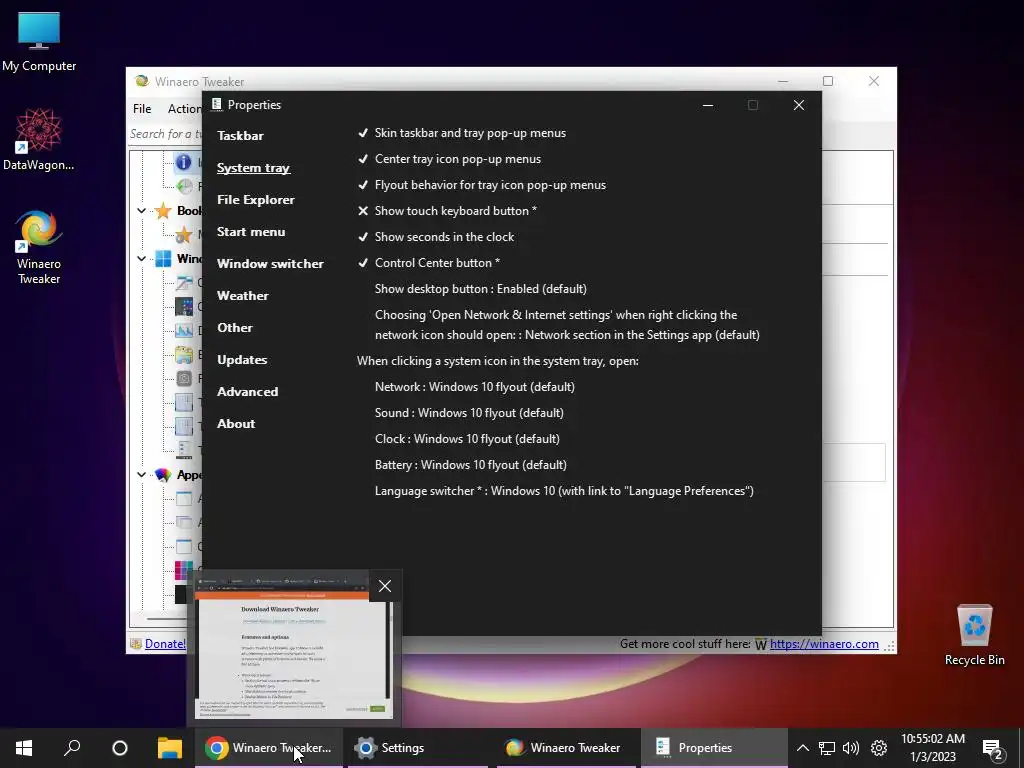
Task: Open DataWagon desktop shortcut
Action: (x=39, y=139)
